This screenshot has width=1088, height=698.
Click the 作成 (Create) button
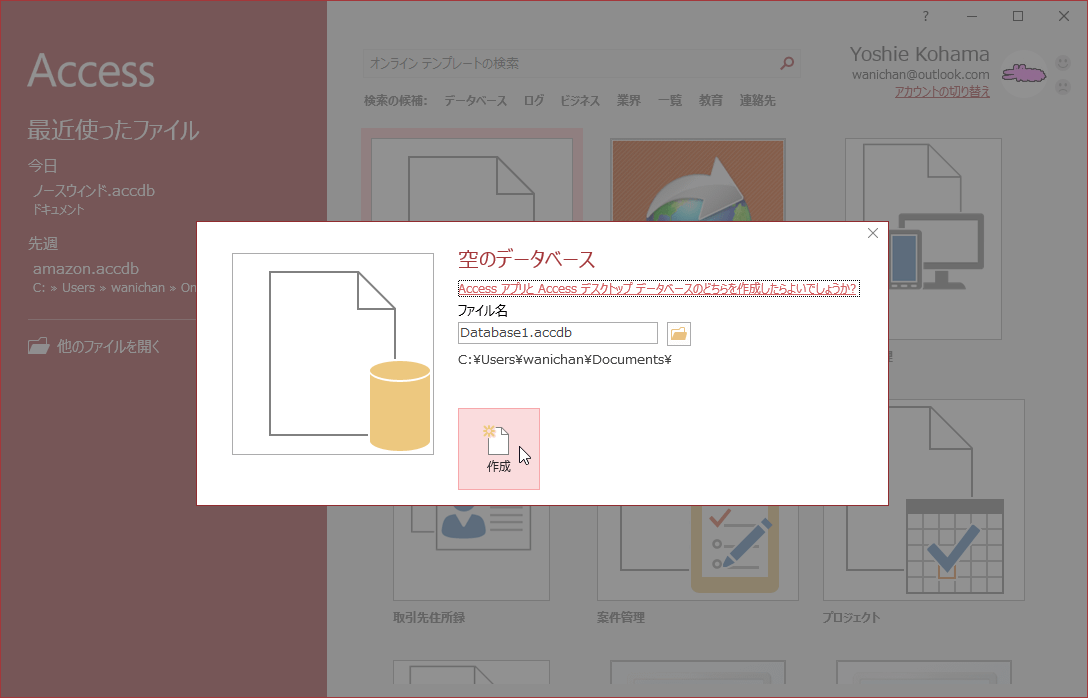[x=498, y=449]
